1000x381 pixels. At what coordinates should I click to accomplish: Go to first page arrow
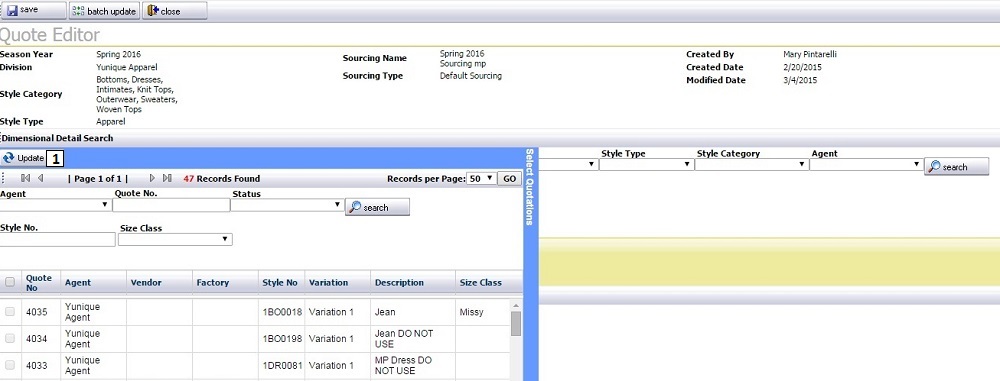(x=26, y=179)
